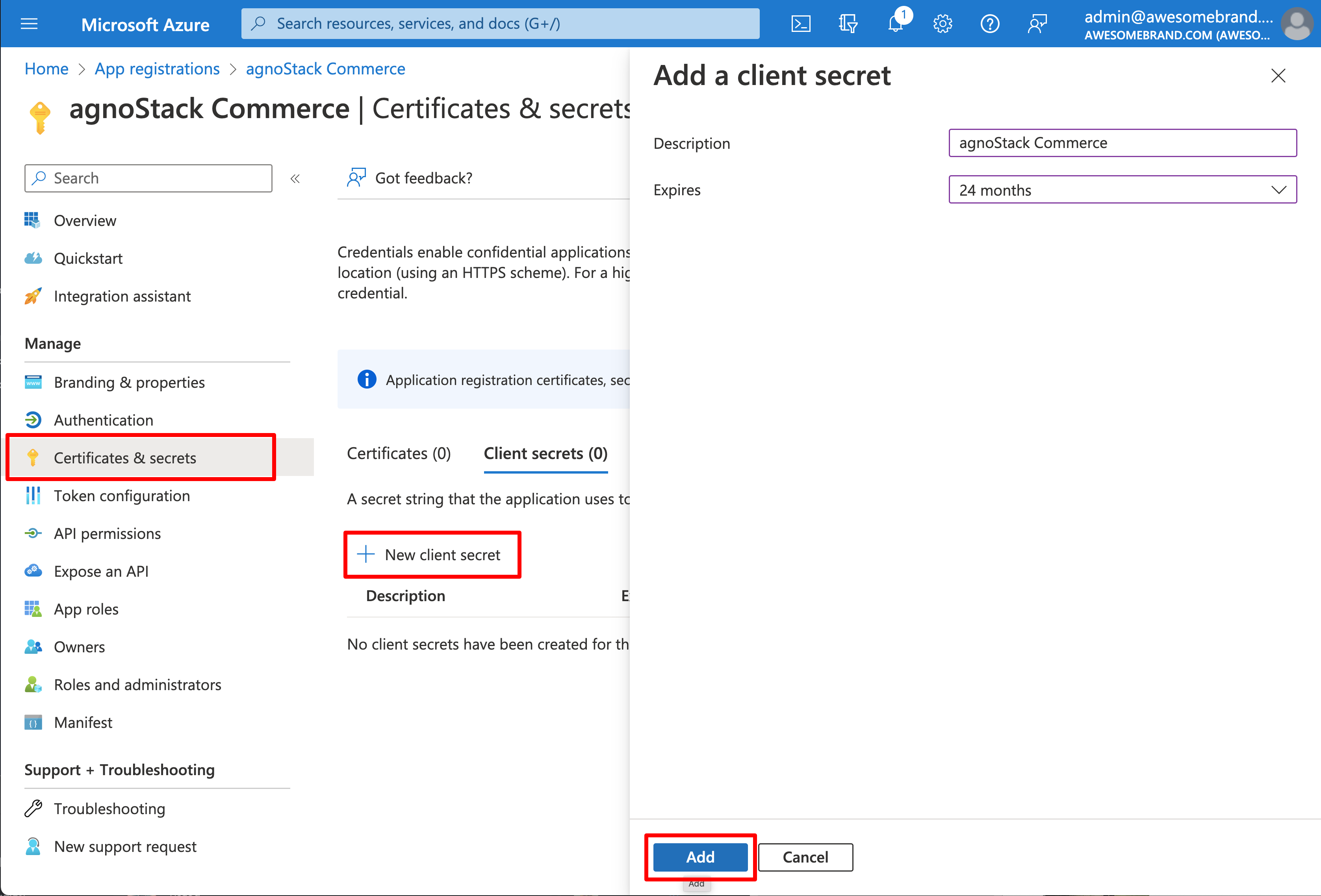Viewport: 1321px width, 896px height.
Task: Click the Overview grid icon
Action: [32, 220]
